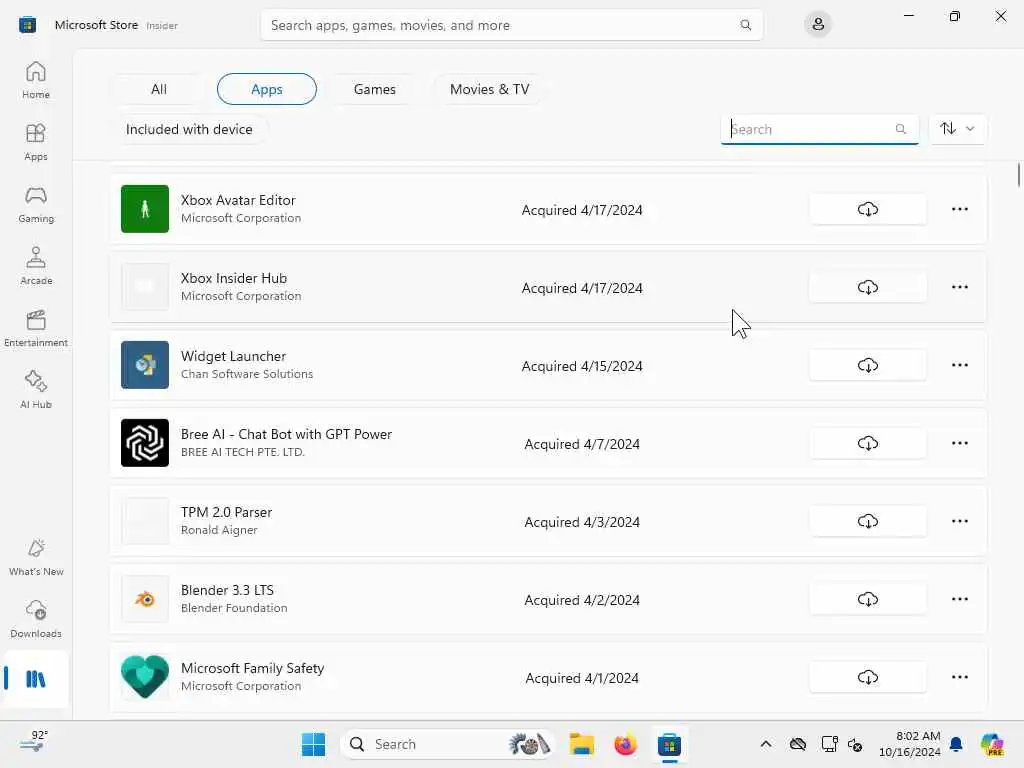
Task: Download Blender 3.3 LTS via cloud icon
Action: pos(867,600)
